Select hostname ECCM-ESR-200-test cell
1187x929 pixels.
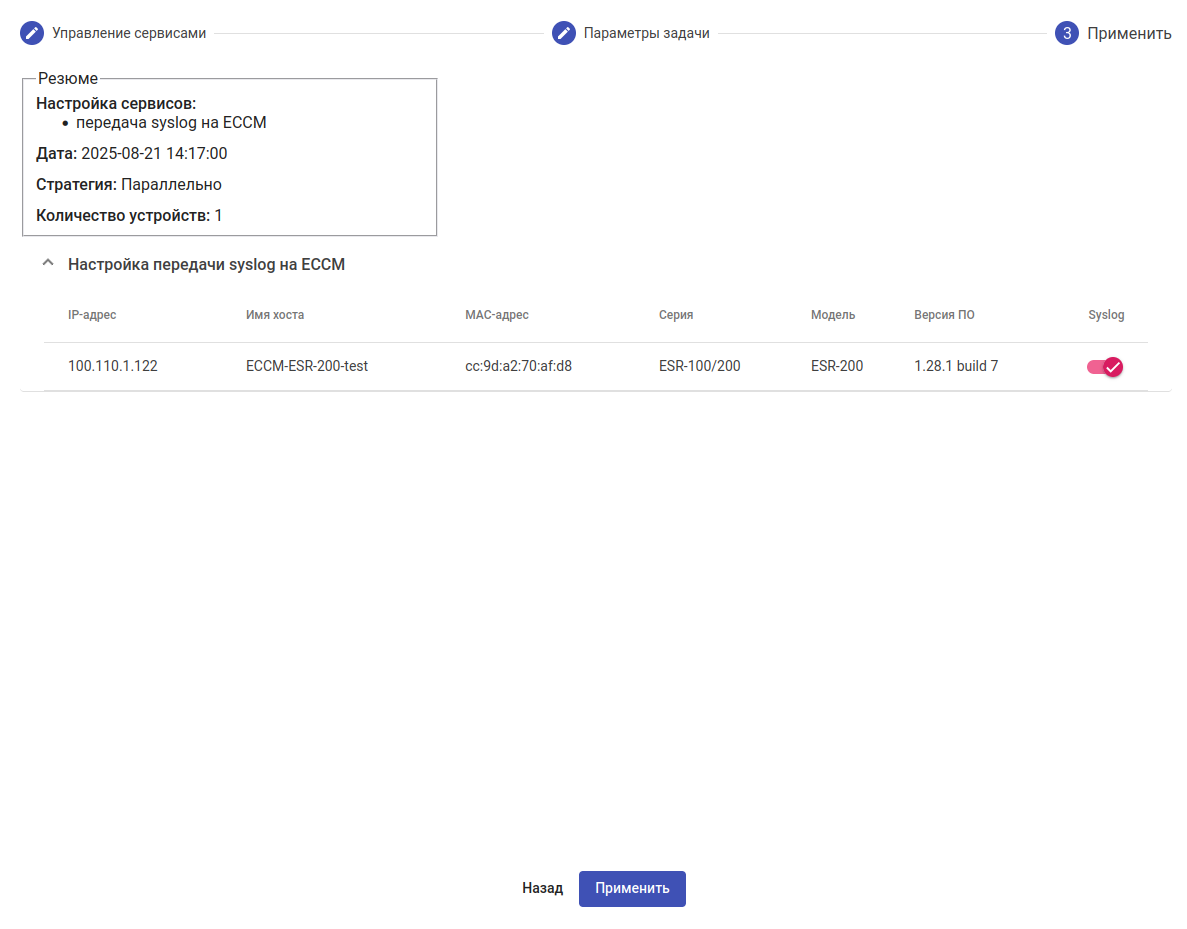point(307,366)
